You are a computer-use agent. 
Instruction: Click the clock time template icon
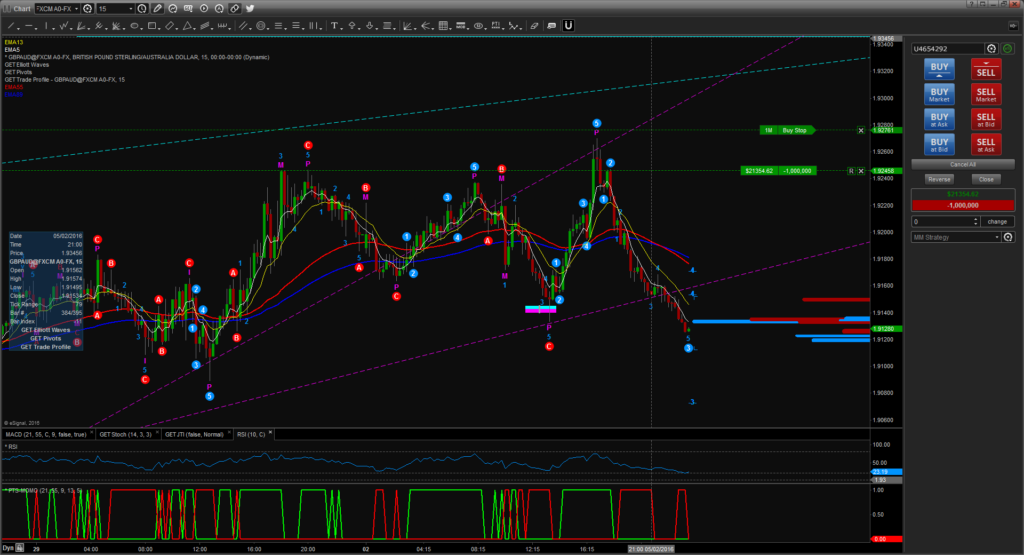(142, 8)
